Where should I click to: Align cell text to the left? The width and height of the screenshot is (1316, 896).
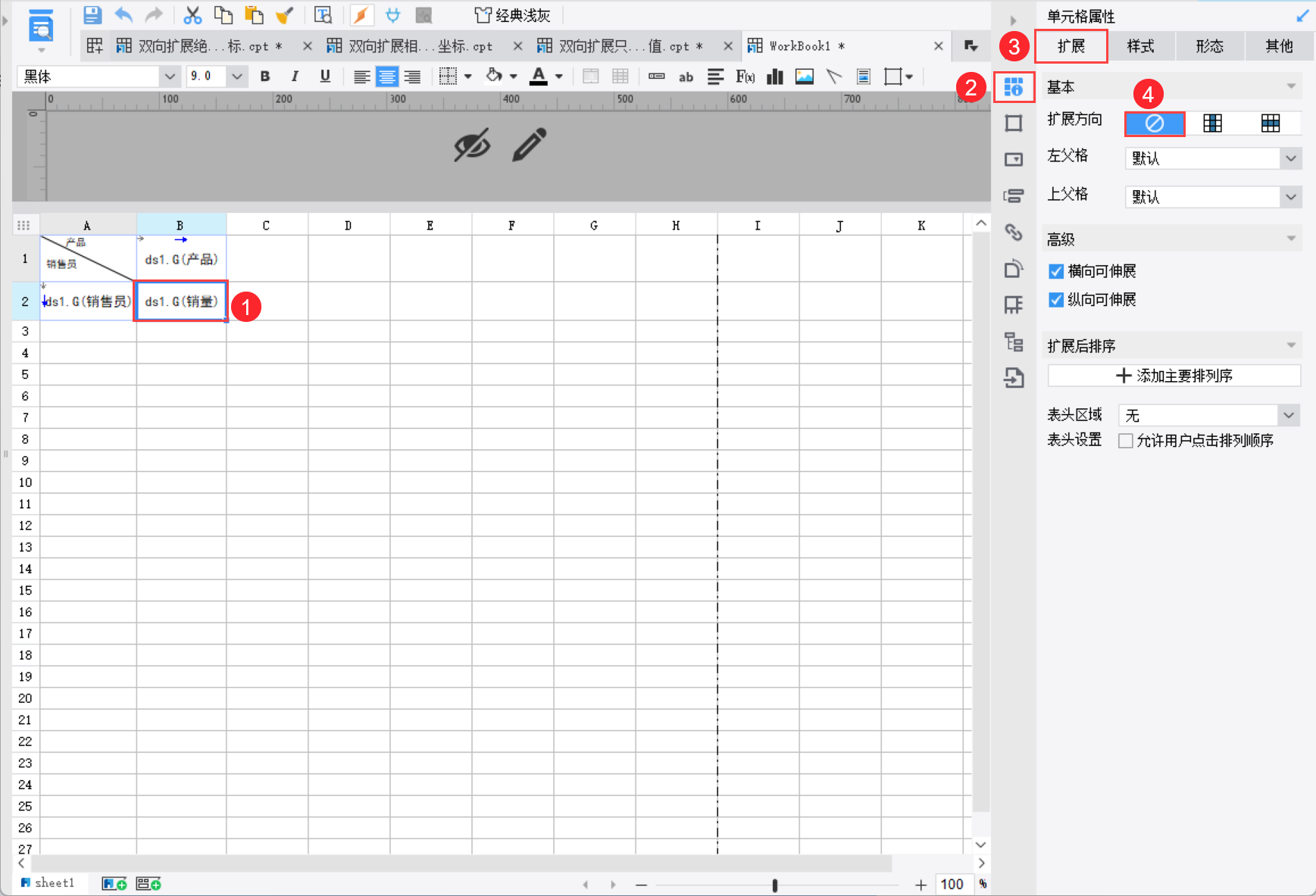tap(362, 76)
